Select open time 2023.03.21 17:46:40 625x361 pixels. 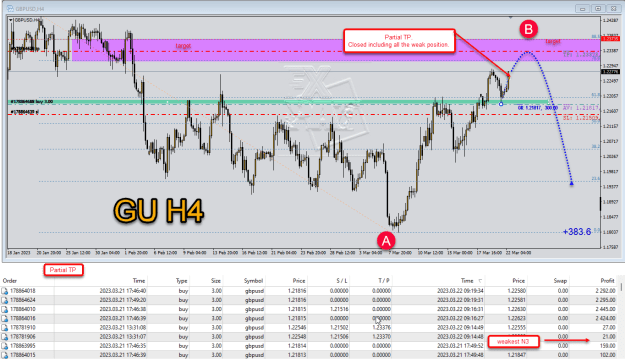pos(123,291)
